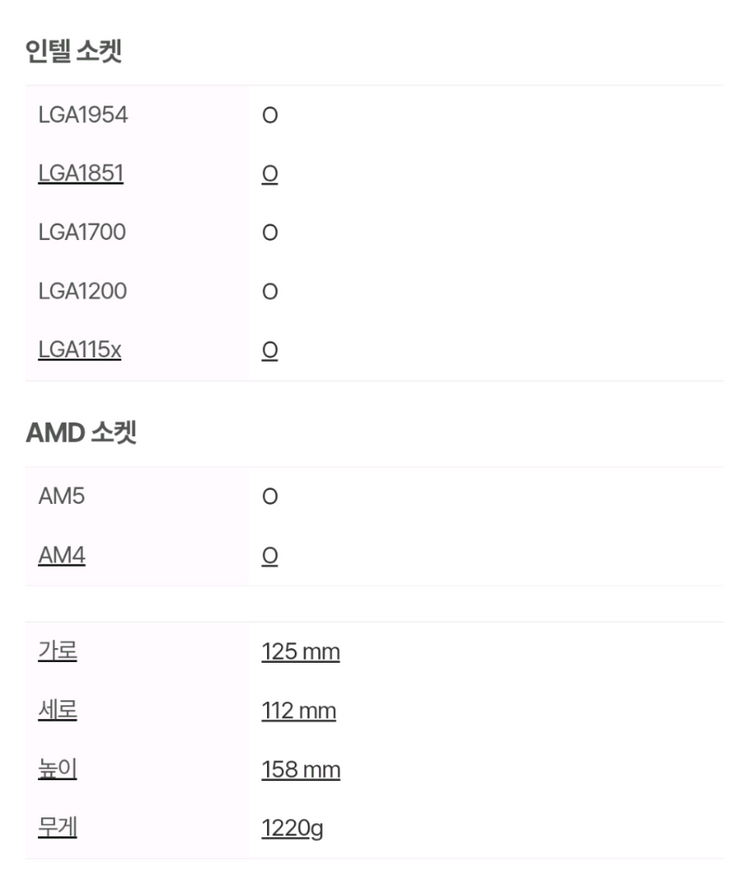Click the AM4 socket link

[x=62, y=556]
